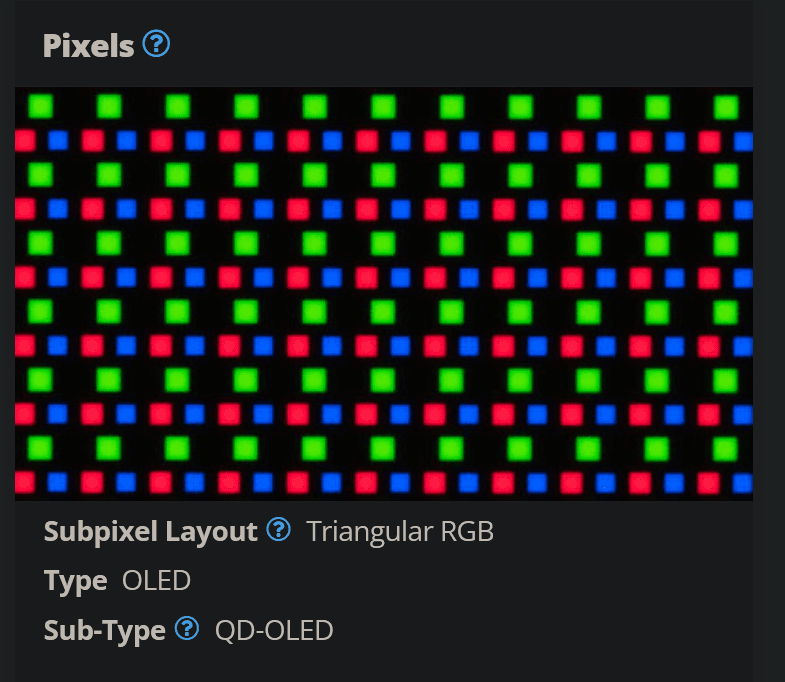
Task: Click the bottom-right blue subpixel in photo
Action: click(743, 484)
